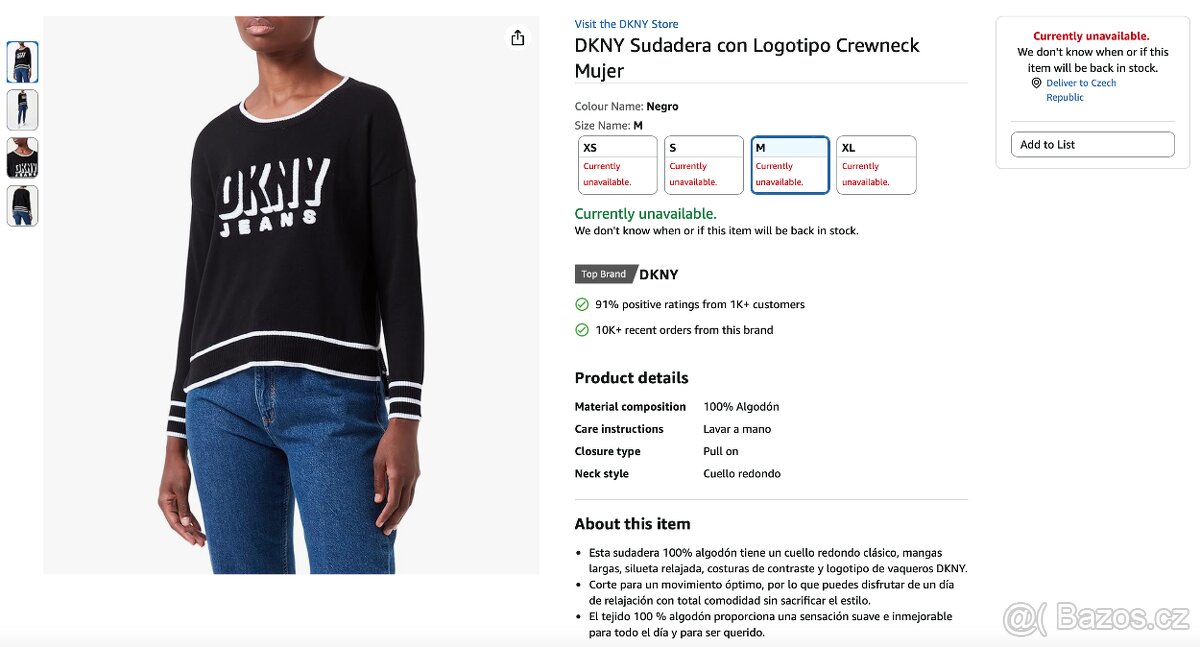This screenshot has width=1200, height=647.
Task: Click the green checkmark beside 10K+ recent orders
Action: [581, 329]
